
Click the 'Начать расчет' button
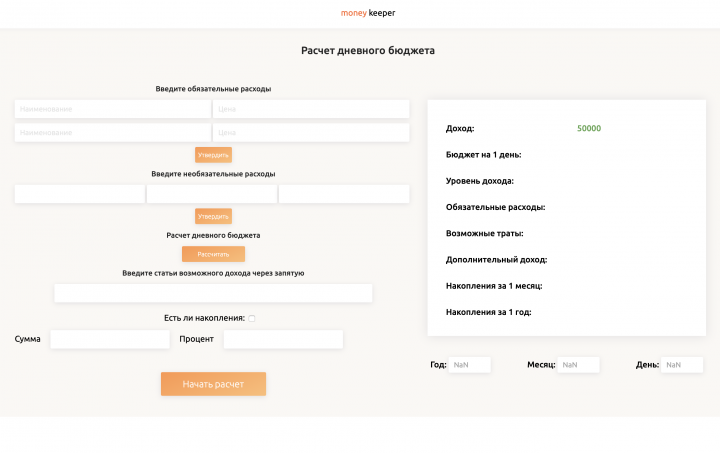coord(213,384)
